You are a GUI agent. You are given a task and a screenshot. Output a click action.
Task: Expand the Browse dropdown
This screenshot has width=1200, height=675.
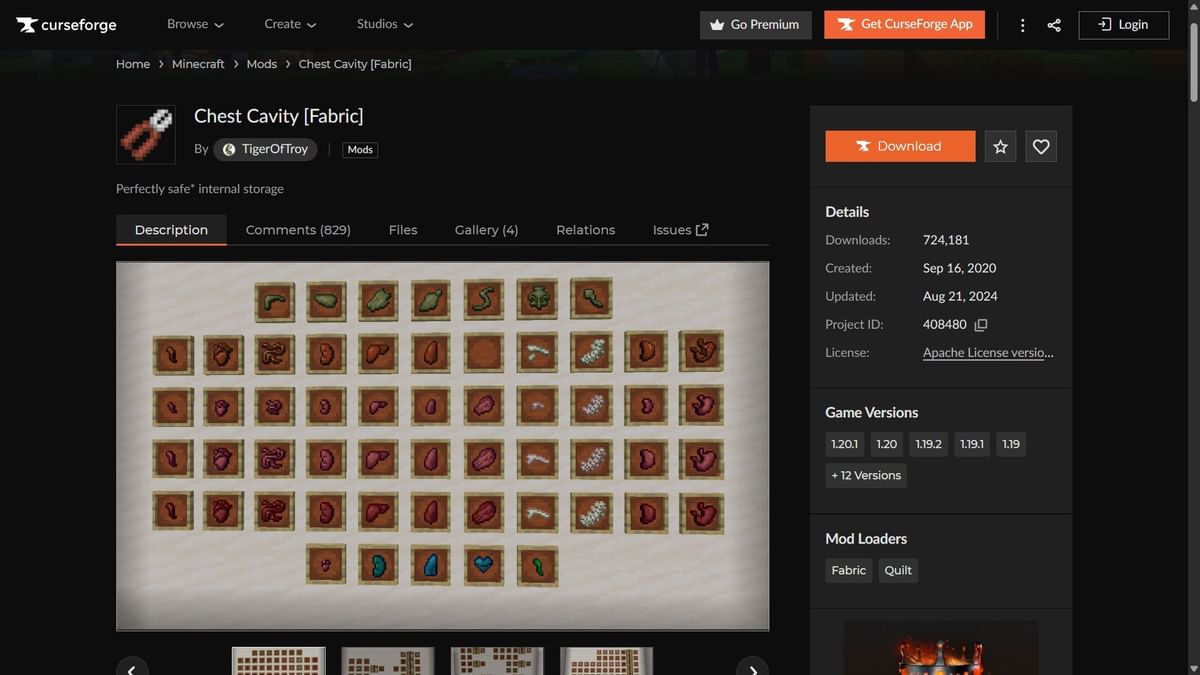pyautogui.click(x=195, y=24)
